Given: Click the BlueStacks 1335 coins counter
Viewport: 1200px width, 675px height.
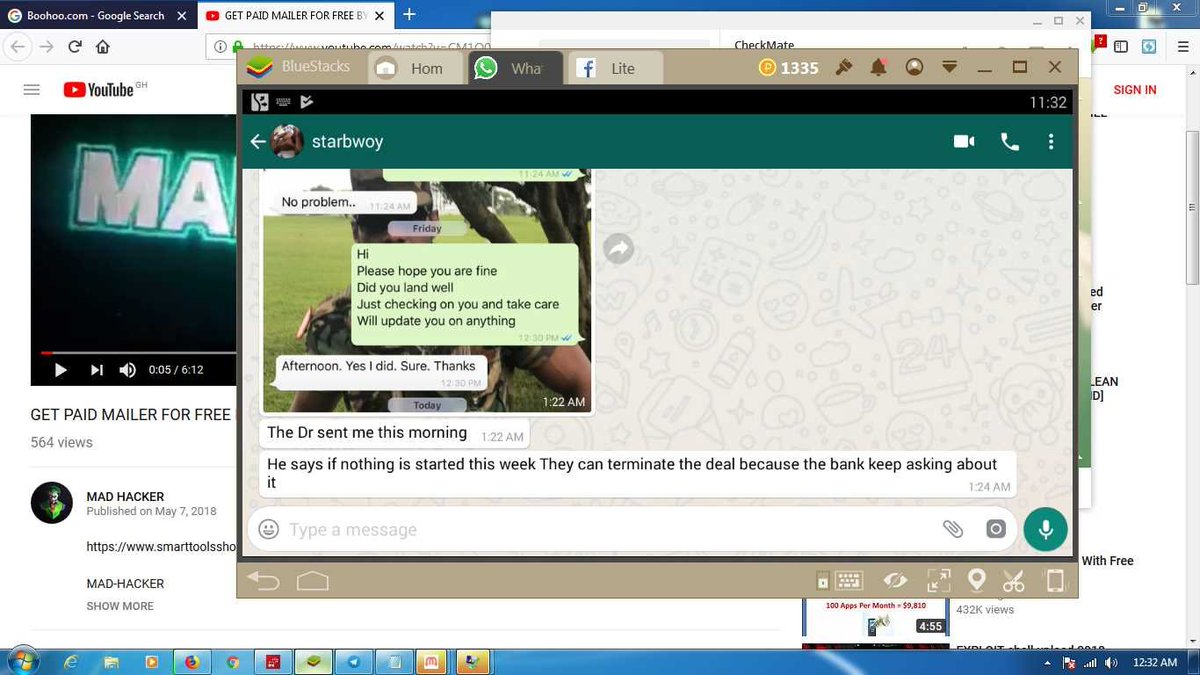Looking at the screenshot, I should pos(788,68).
